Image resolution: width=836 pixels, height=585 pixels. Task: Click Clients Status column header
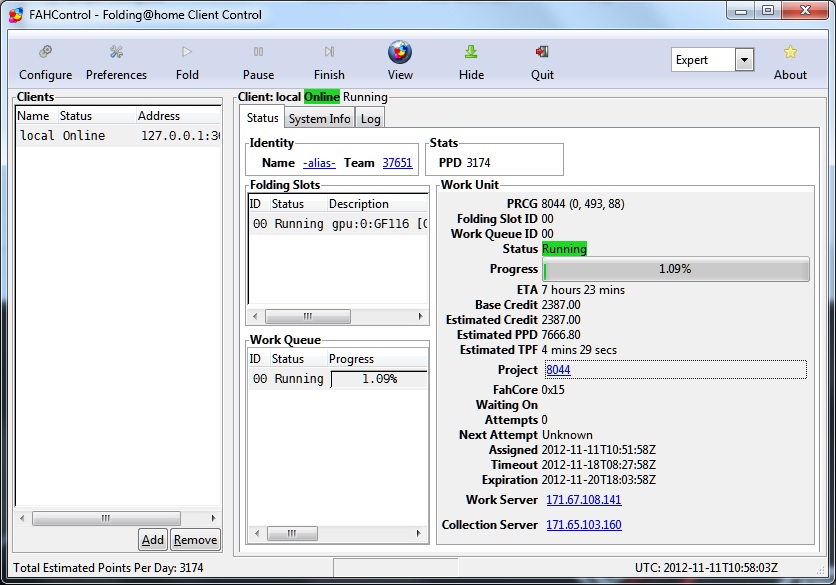(97, 116)
